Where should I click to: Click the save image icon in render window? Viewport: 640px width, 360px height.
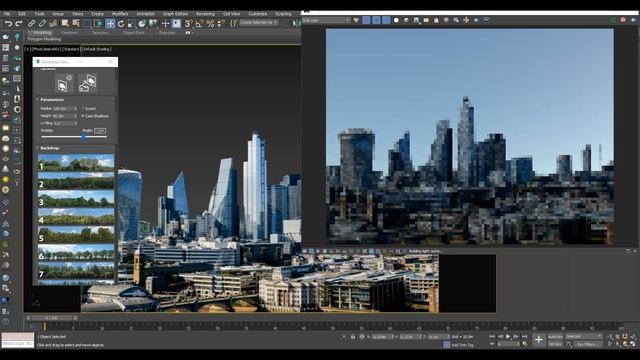point(416,20)
